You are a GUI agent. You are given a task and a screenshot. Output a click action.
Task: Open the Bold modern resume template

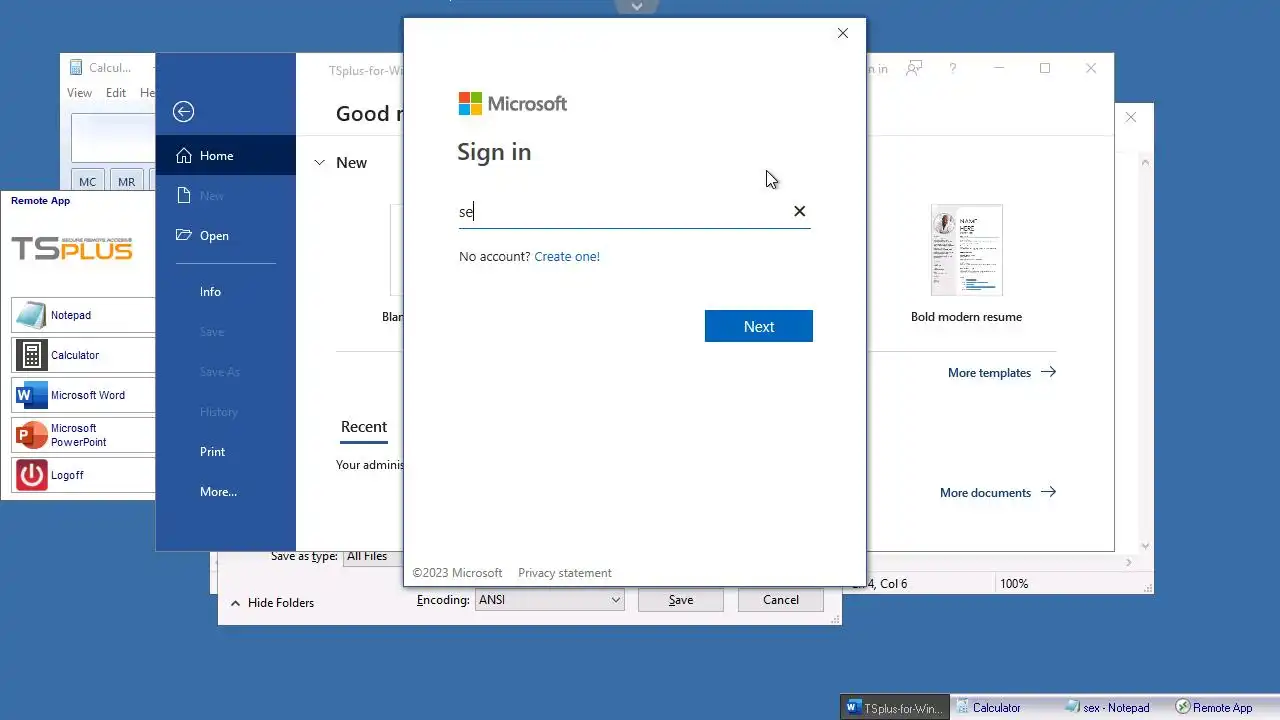pos(966,263)
